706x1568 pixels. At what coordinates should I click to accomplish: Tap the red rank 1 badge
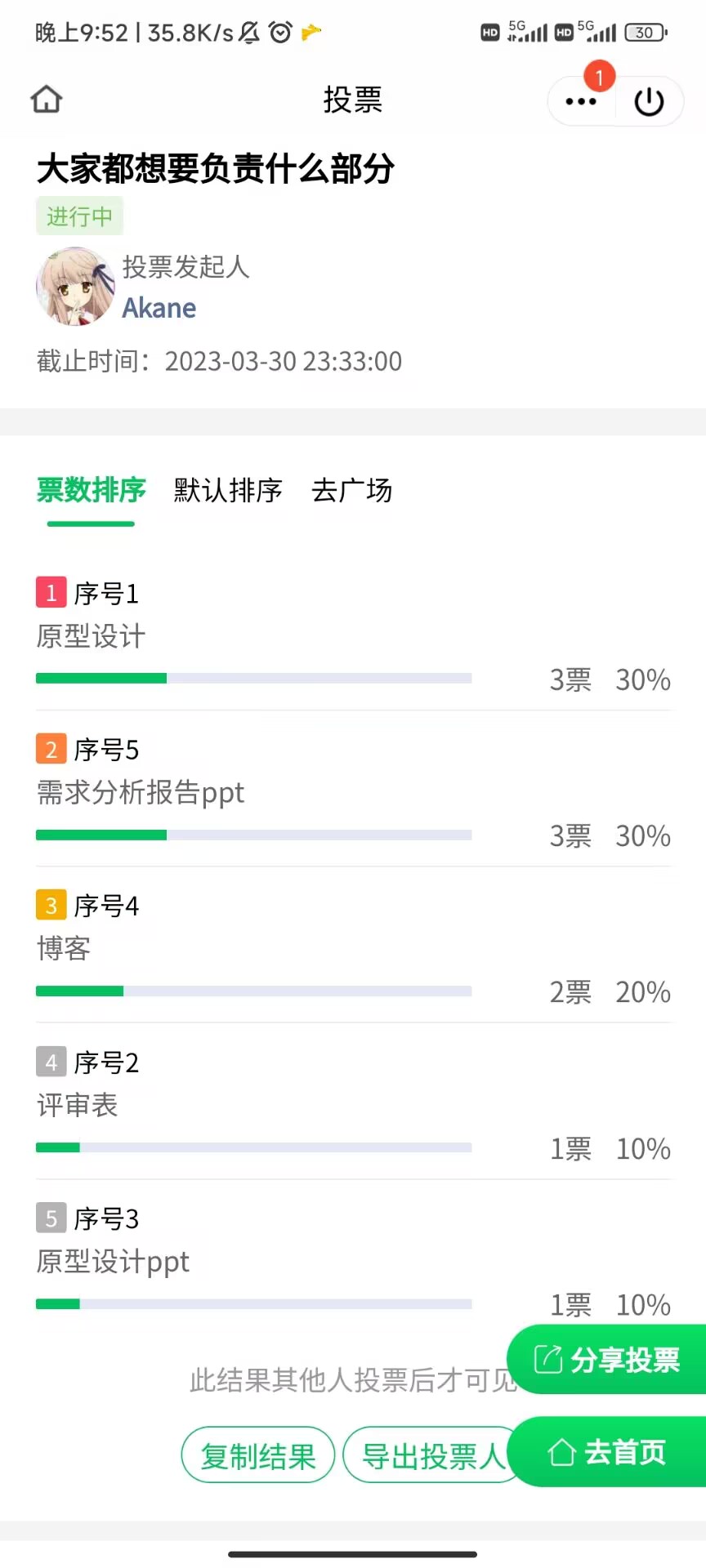[x=51, y=592]
